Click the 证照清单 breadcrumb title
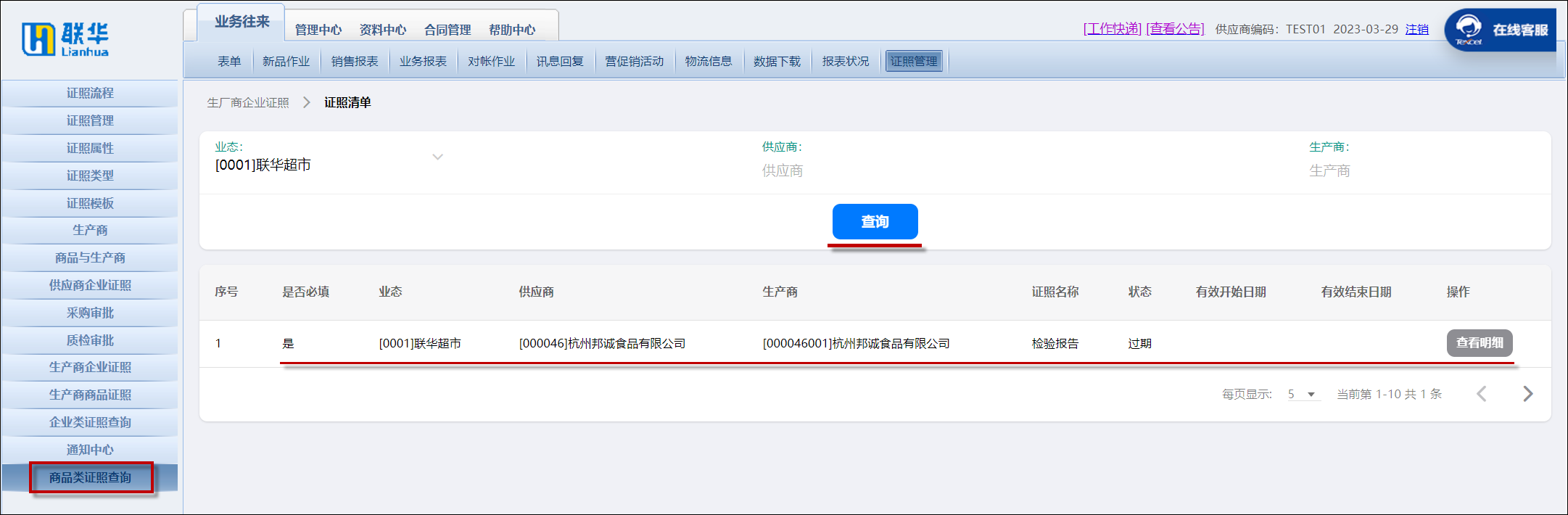1568x515 pixels. coord(347,103)
